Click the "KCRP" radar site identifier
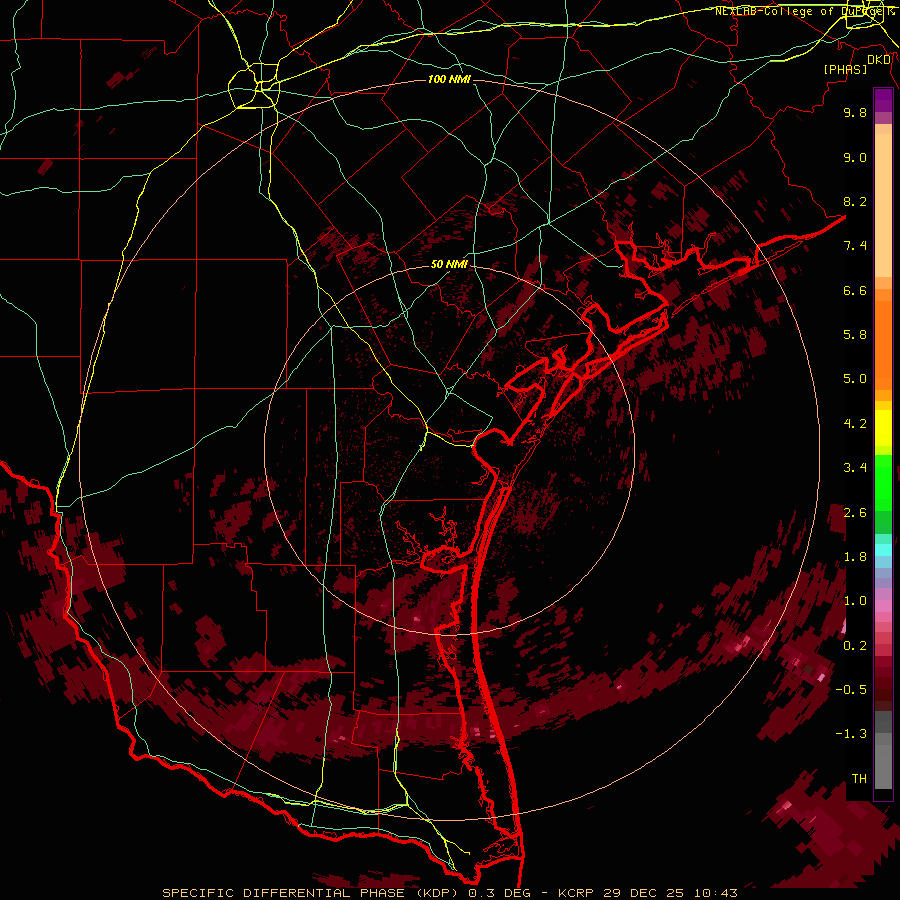The width and height of the screenshot is (900, 900). pos(577,893)
